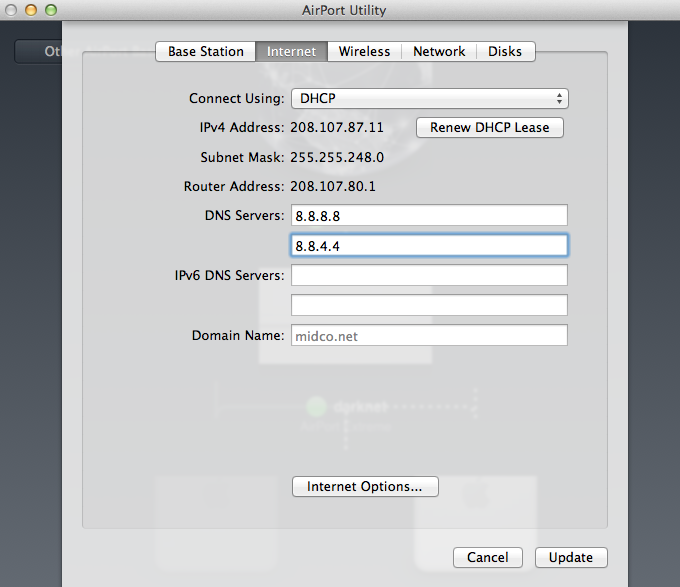Screen dimensions: 680x587
Task: Click the green zoom window button
Action: click(51, 10)
